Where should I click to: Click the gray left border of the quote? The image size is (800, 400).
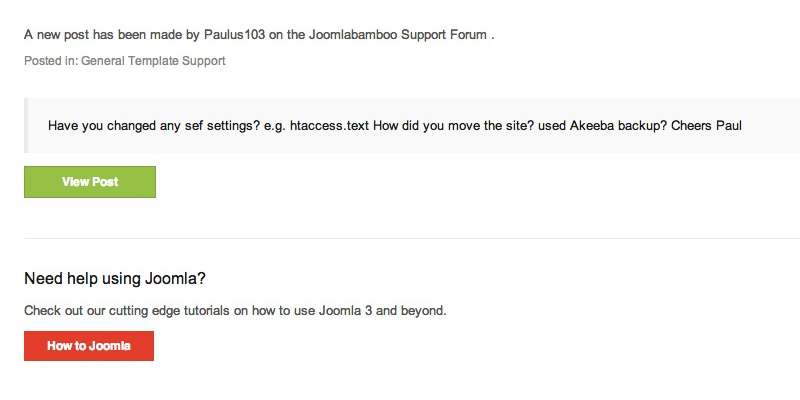click(x=26, y=126)
